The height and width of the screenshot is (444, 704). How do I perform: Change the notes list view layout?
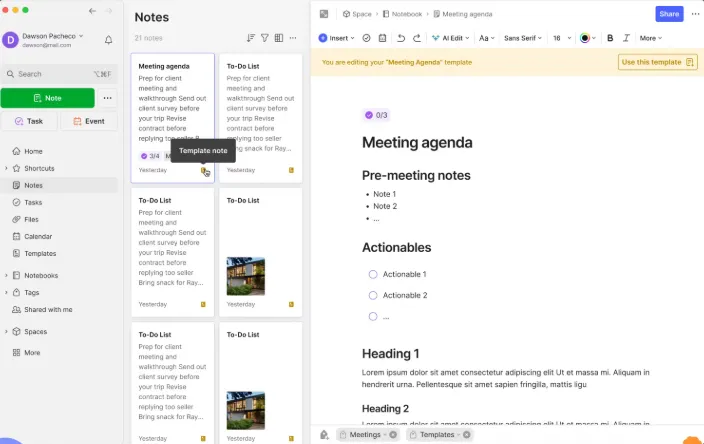tap(279, 38)
